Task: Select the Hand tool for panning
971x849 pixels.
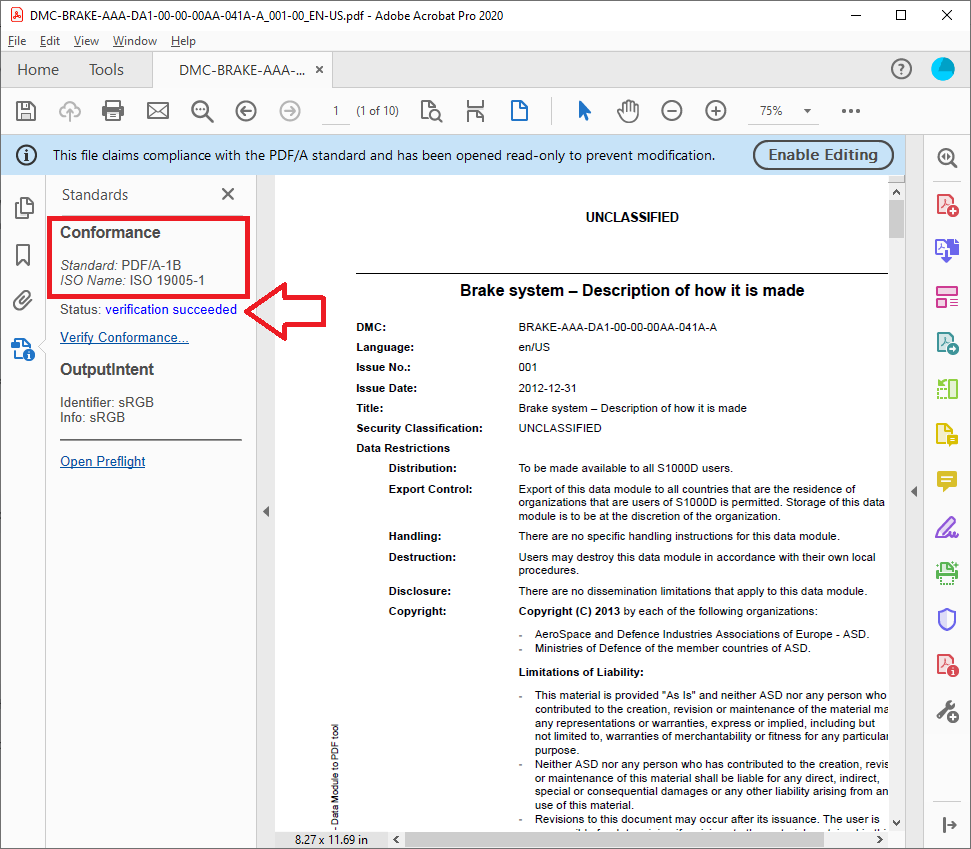Action: point(628,110)
